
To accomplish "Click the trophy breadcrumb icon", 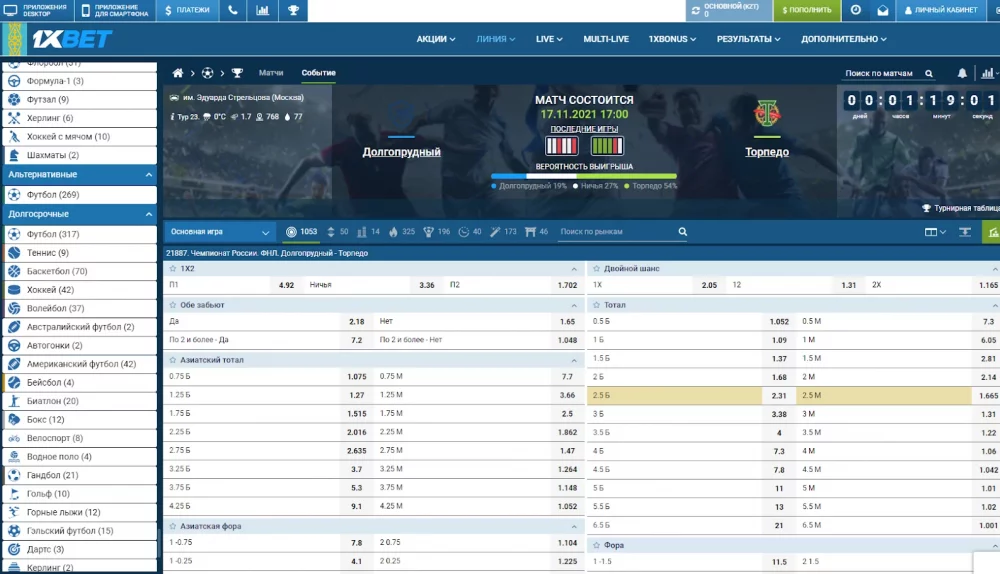I will pyautogui.click(x=237, y=73).
